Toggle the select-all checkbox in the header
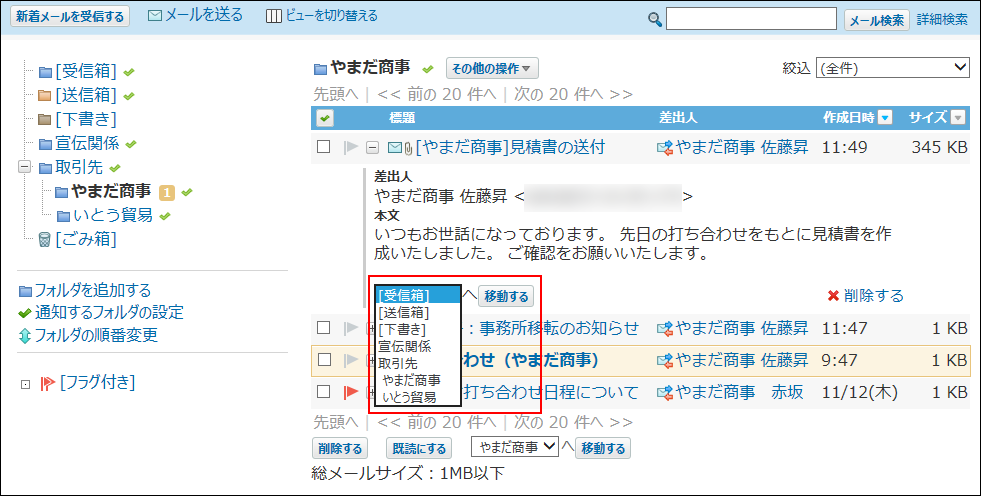The image size is (981, 496). point(325,118)
